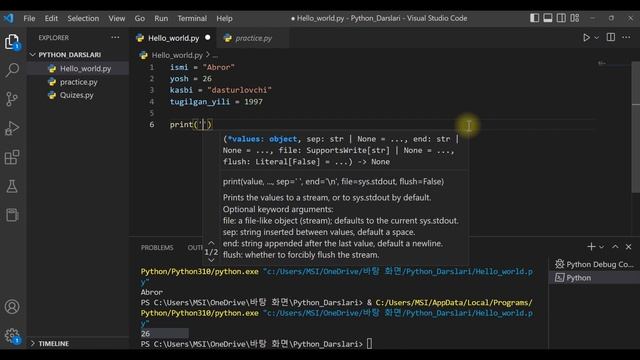Open the new terminal launch profile dropdown
Screen dimensions: 640x360
tap(602, 247)
